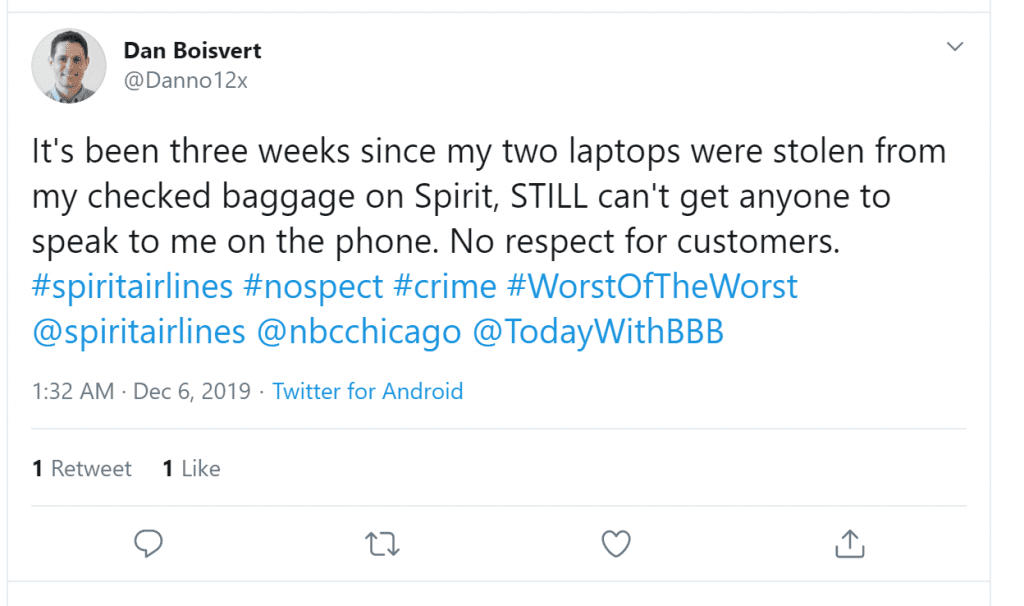Open the @TodayWithBBB mention
Image resolution: width=1024 pixels, height=606 pixels.
(598, 332)
